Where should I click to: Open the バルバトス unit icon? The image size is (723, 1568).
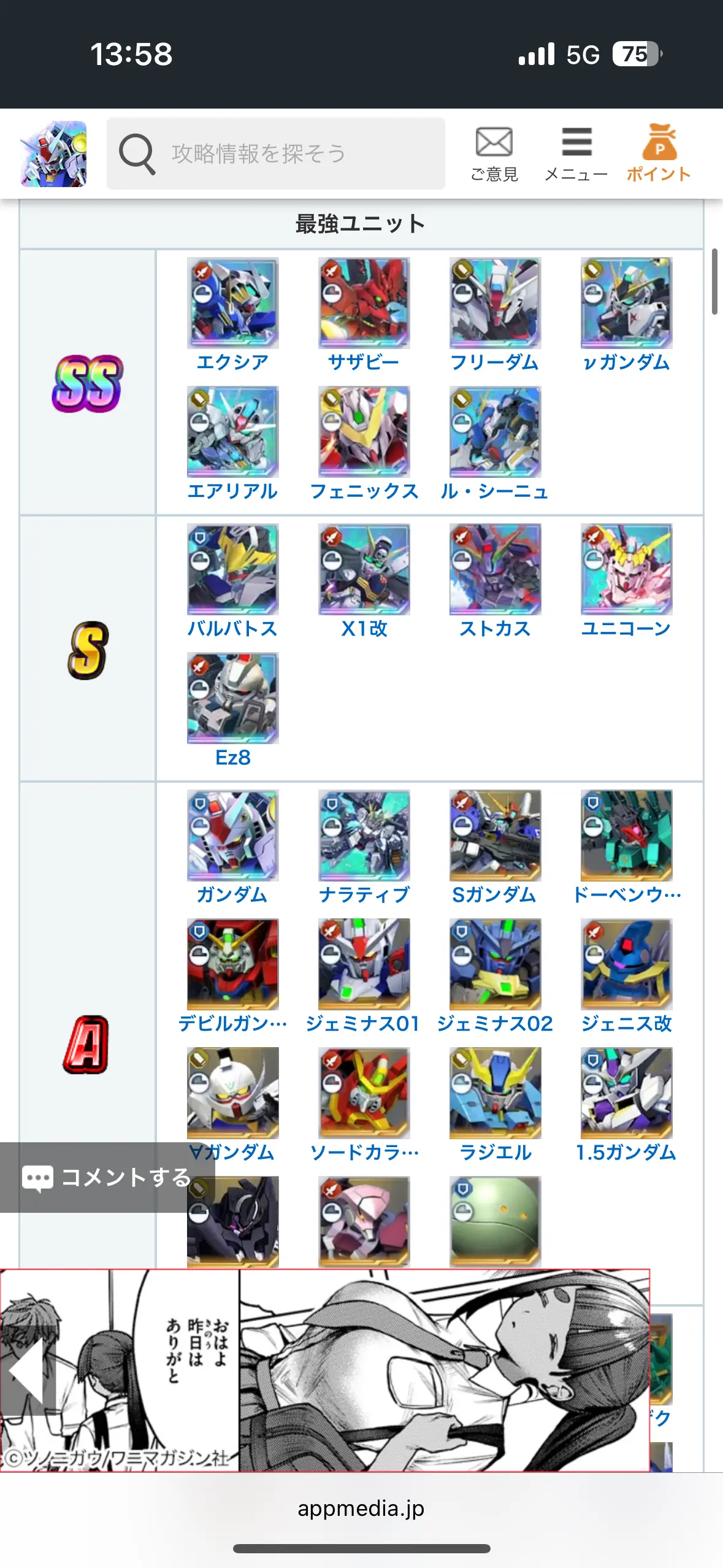(x=232, y=569)
